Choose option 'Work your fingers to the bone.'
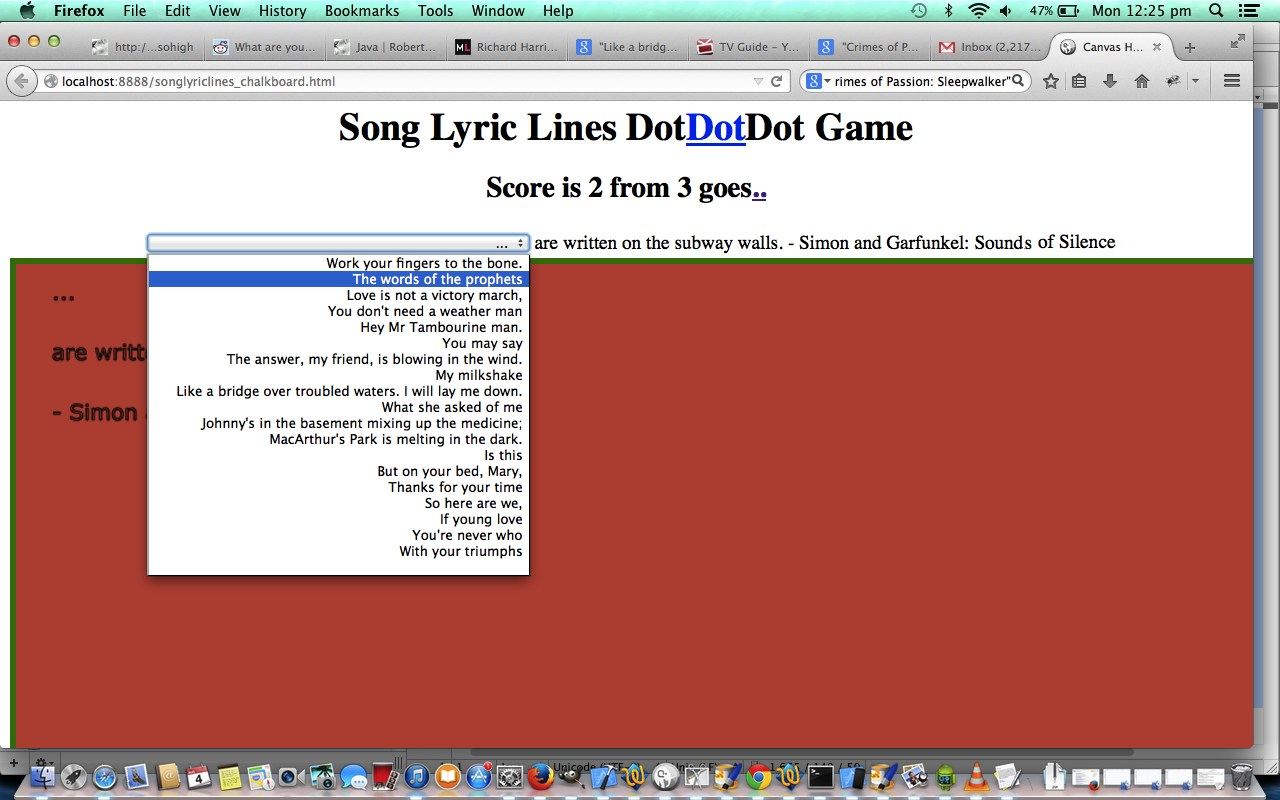This screenshot has height=800, width=1280. [338, 263]
